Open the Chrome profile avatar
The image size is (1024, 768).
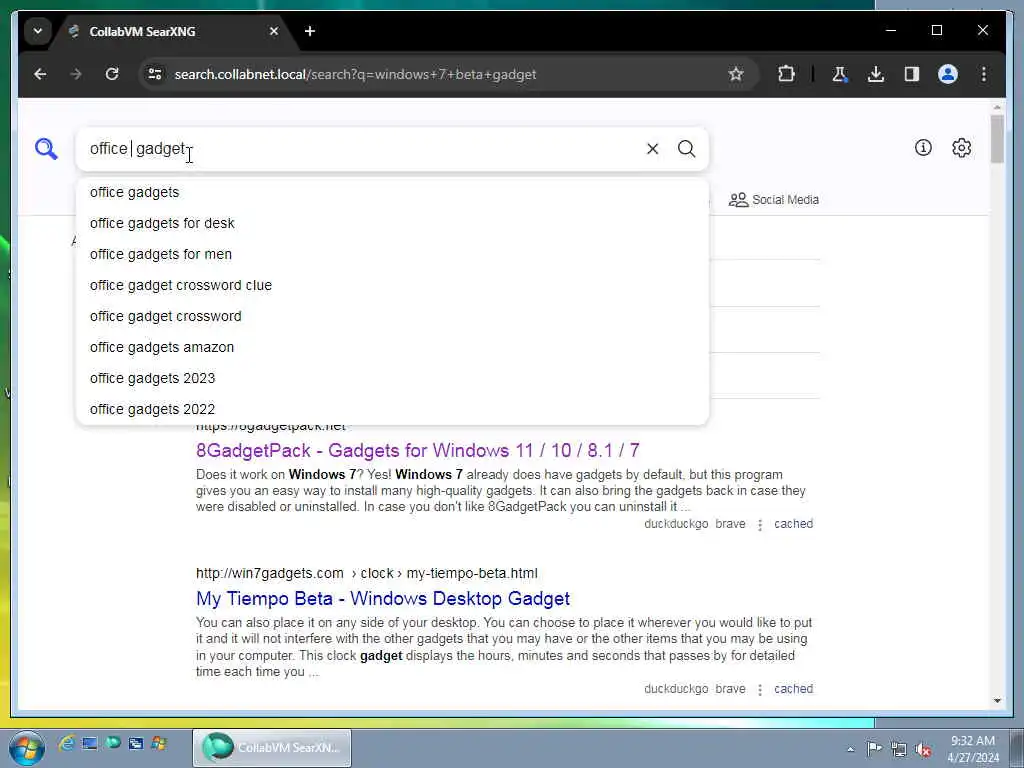pos(948,74)
